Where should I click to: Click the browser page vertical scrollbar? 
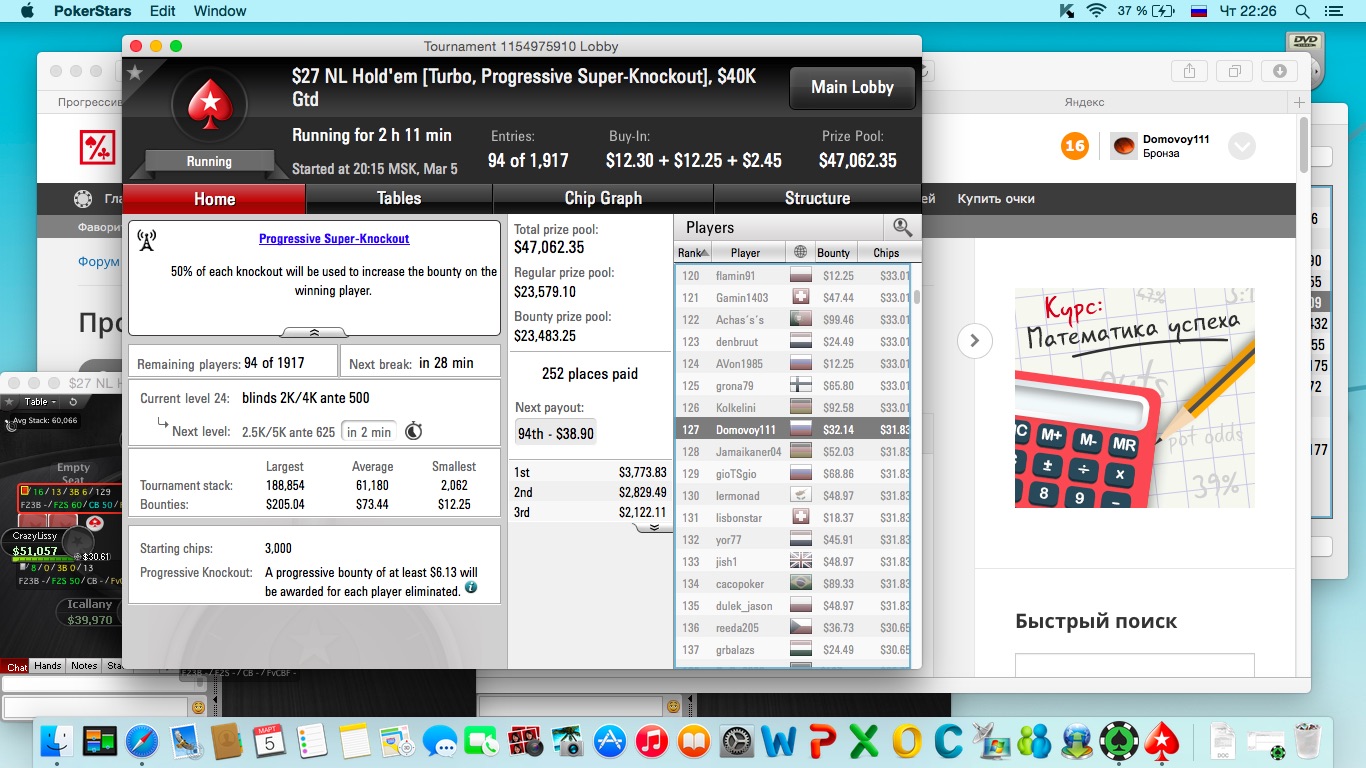(x=1304, y=145)
